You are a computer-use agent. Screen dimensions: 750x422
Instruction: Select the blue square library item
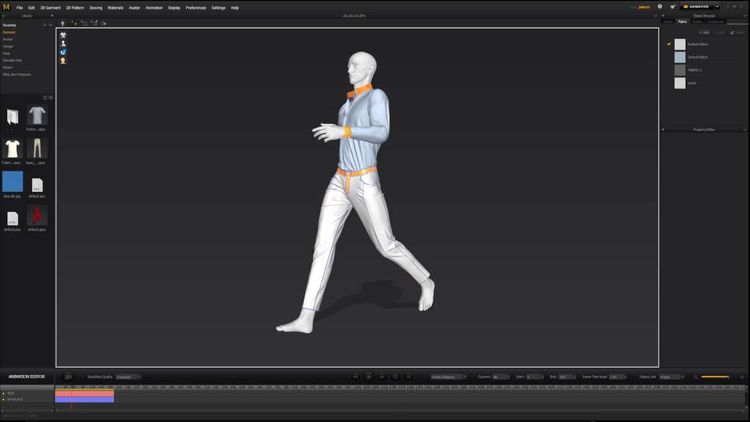point(12,182)
